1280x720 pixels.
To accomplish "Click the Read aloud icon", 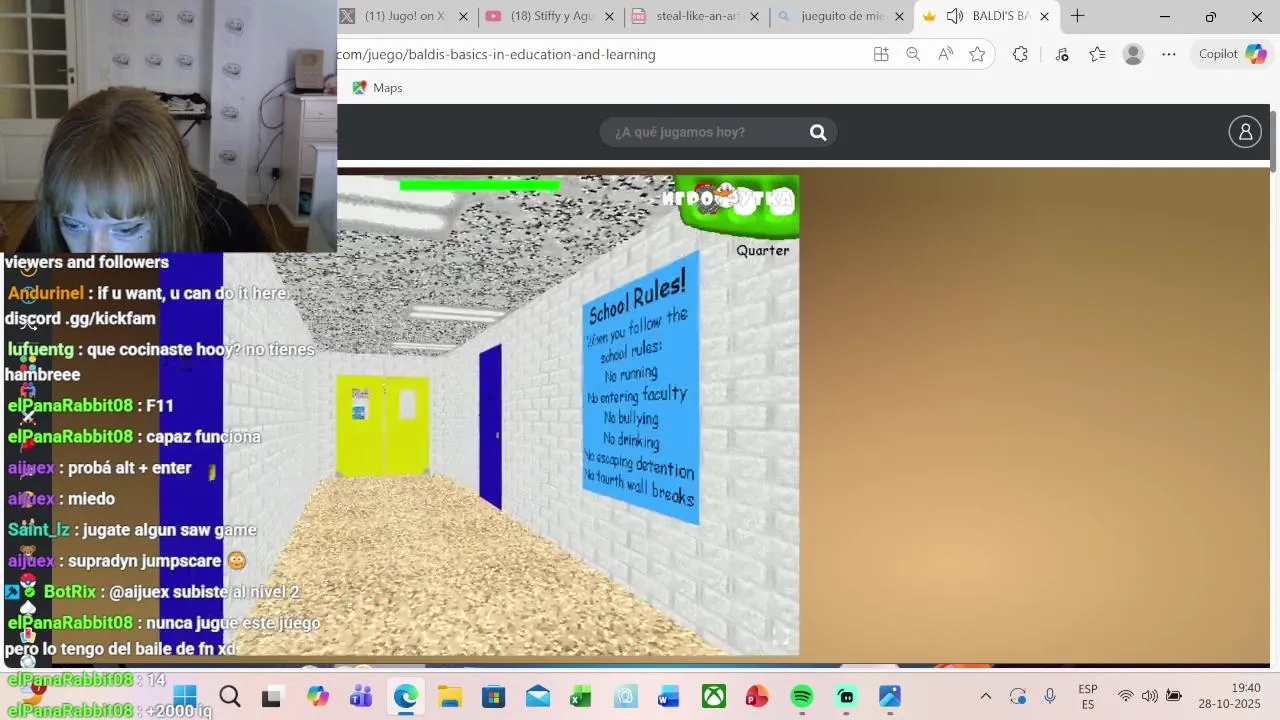I will 945,54.
